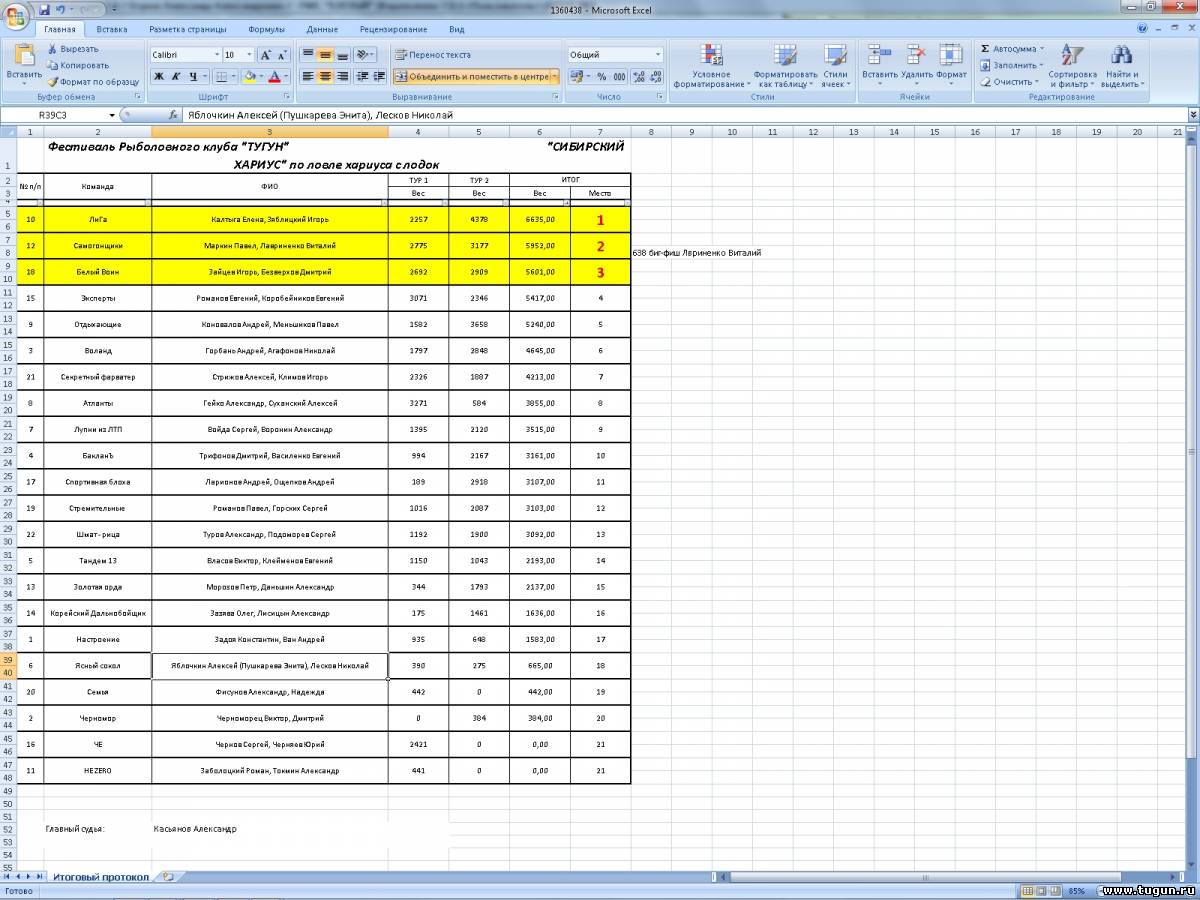Expand the Name Box R39C3 dropdown

pyautogui.click(x=112, y=115)
